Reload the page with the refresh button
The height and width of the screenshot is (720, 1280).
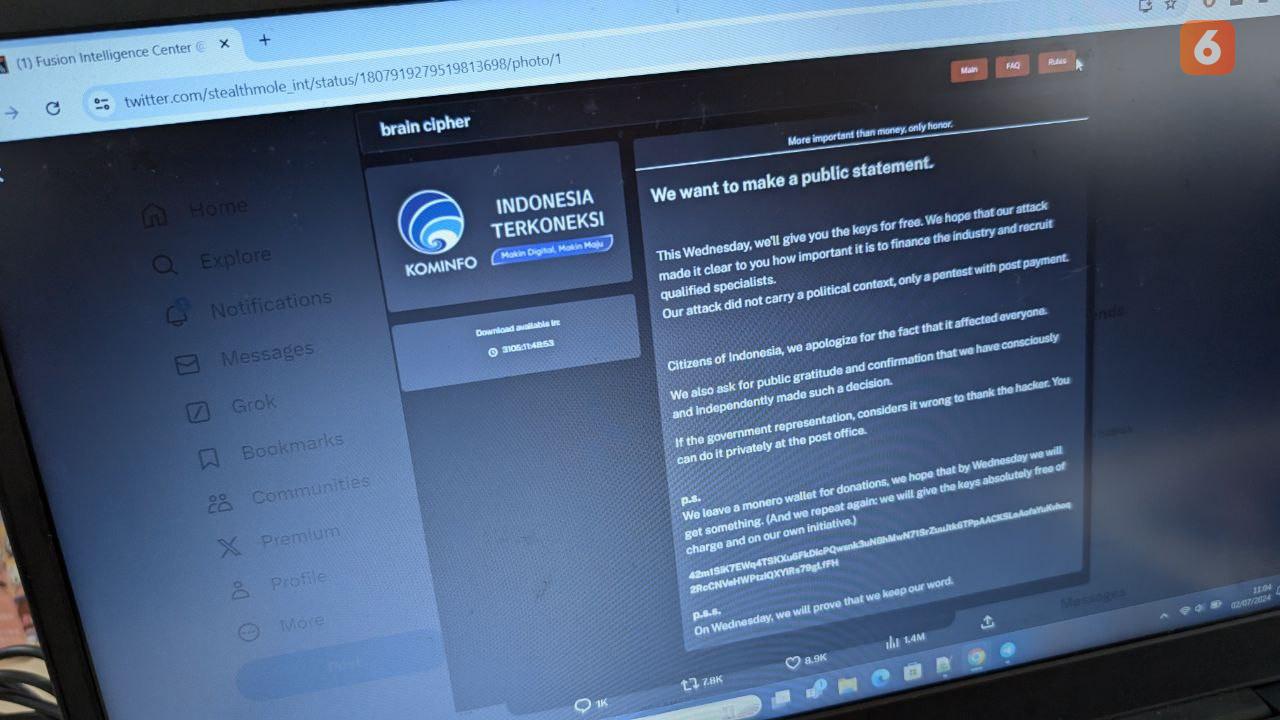pos(53,109)
